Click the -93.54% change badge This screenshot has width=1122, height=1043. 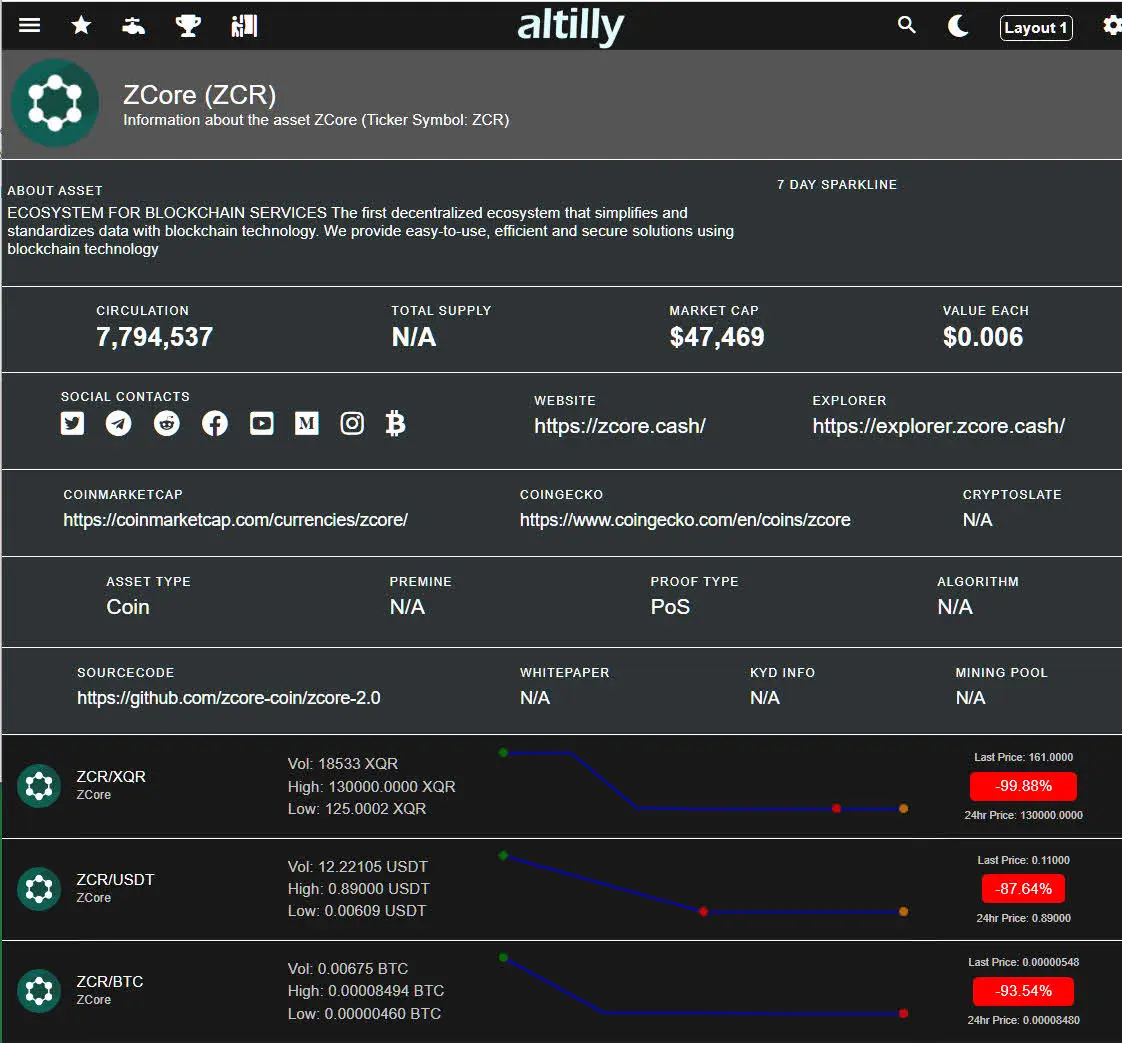[1023, 991]
